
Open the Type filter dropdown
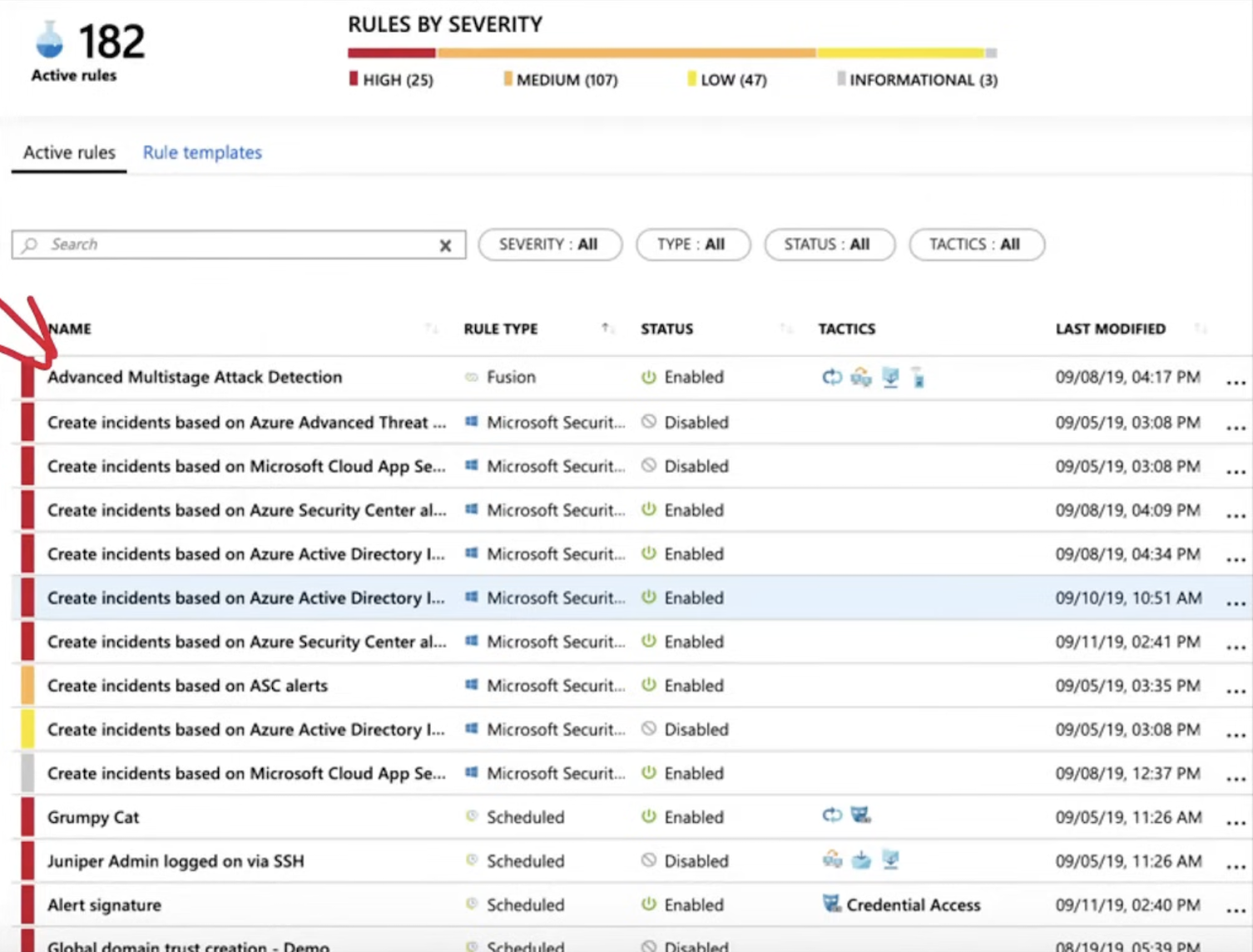692,245
